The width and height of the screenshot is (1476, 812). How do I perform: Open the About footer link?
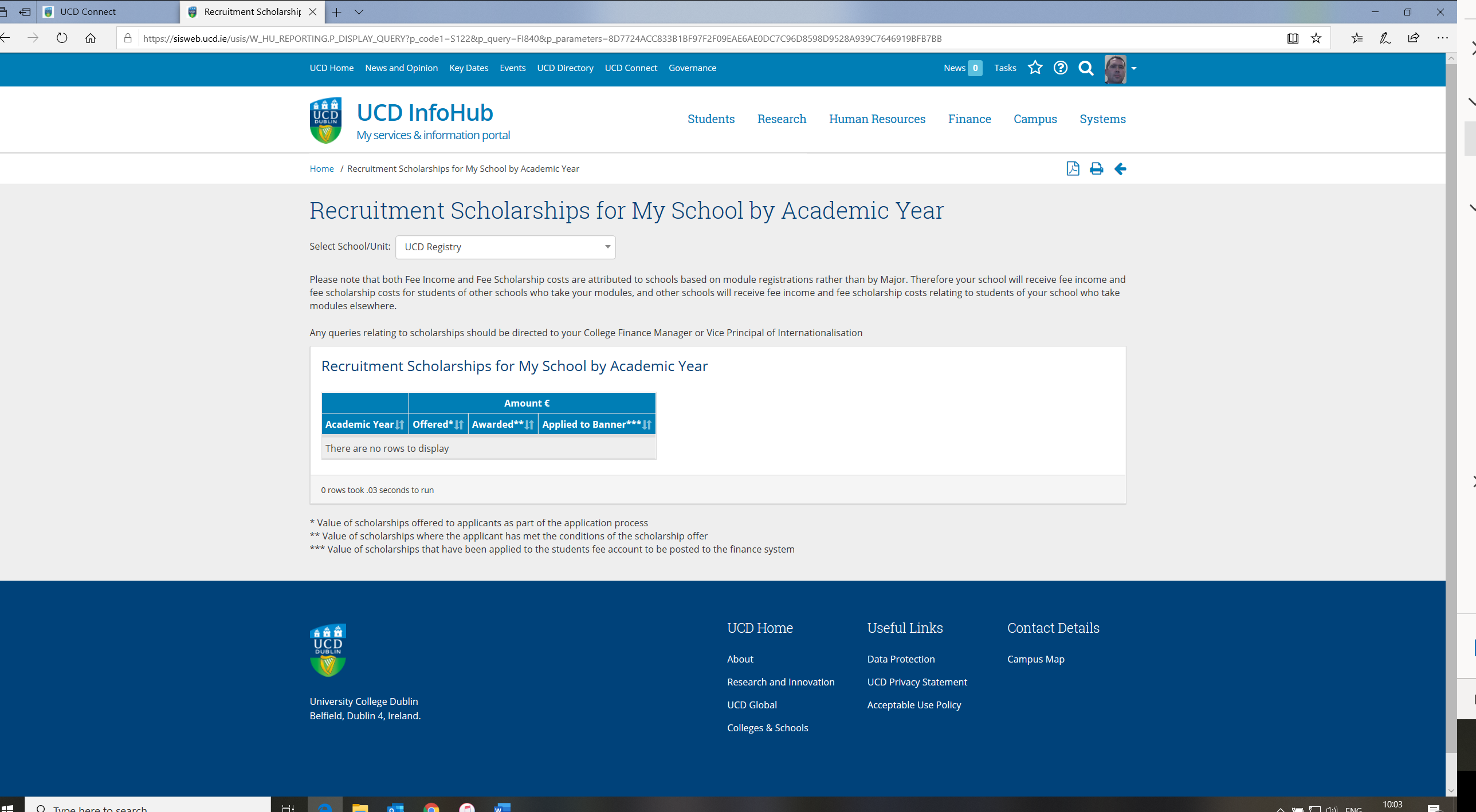(740, 659)
